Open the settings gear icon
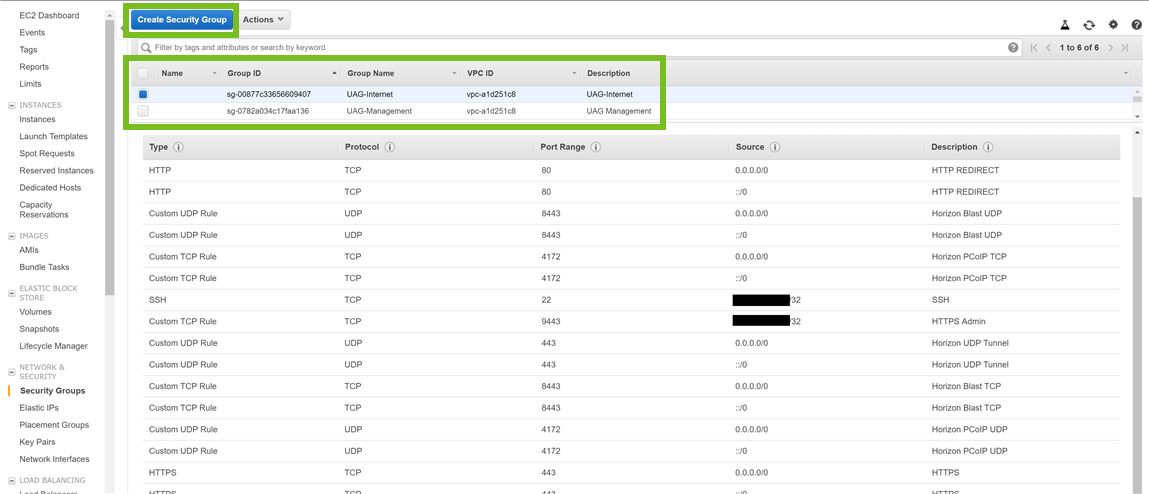The width and height of the screenshot is (1149, 494). pos(1113,25)
